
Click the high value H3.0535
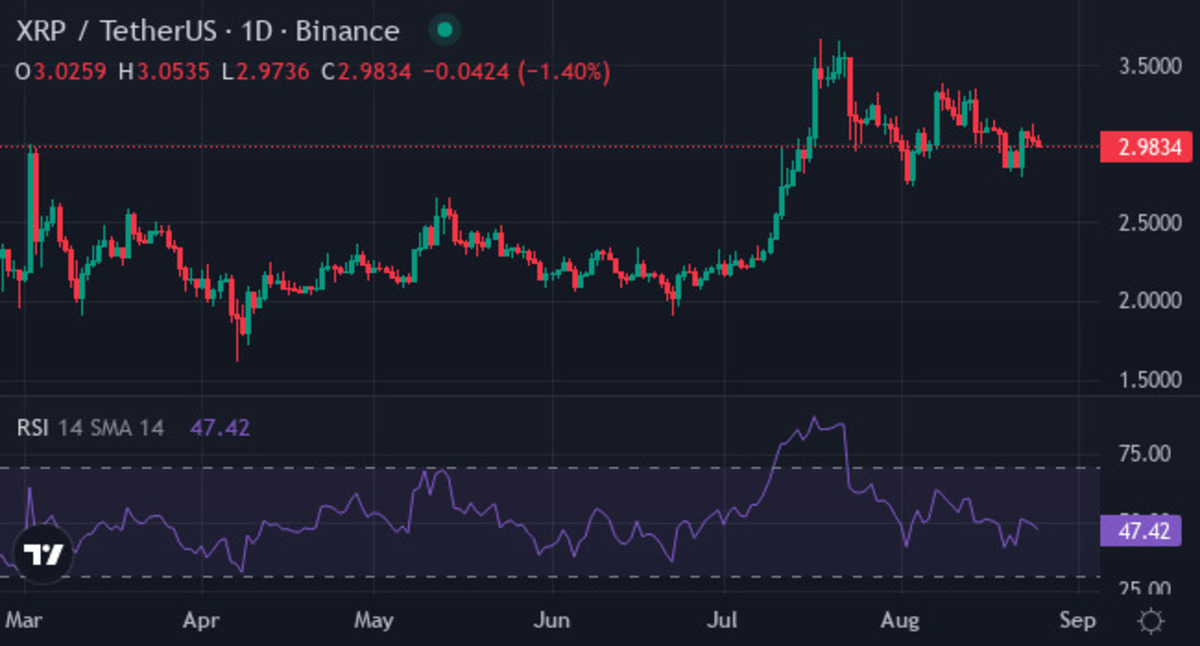(165, 72)
